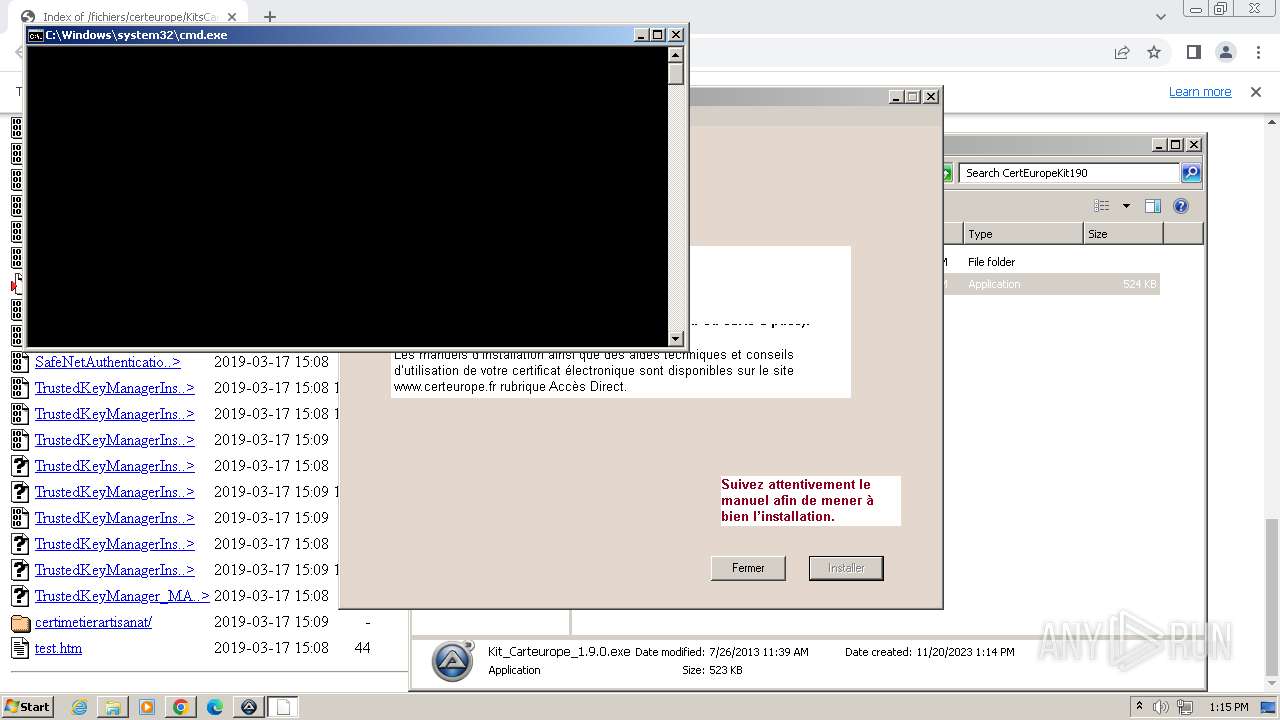
Task: Open the view options dropdown arrow
Action: (1126, 206)
